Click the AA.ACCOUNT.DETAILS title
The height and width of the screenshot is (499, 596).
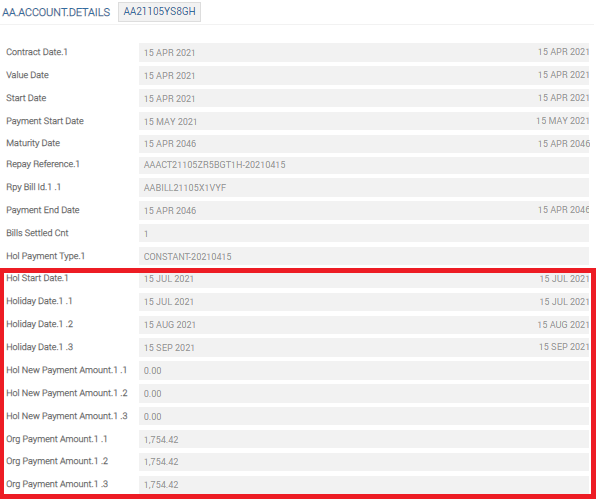[56, 12]
